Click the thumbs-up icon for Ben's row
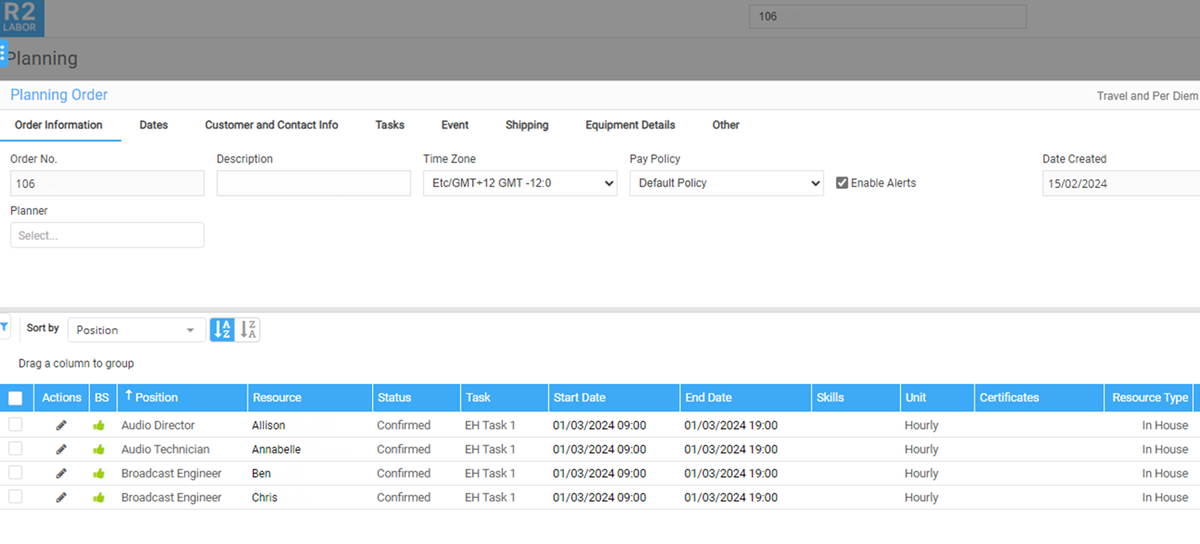The image size is (1200, 544). click(x=99, y=474)
